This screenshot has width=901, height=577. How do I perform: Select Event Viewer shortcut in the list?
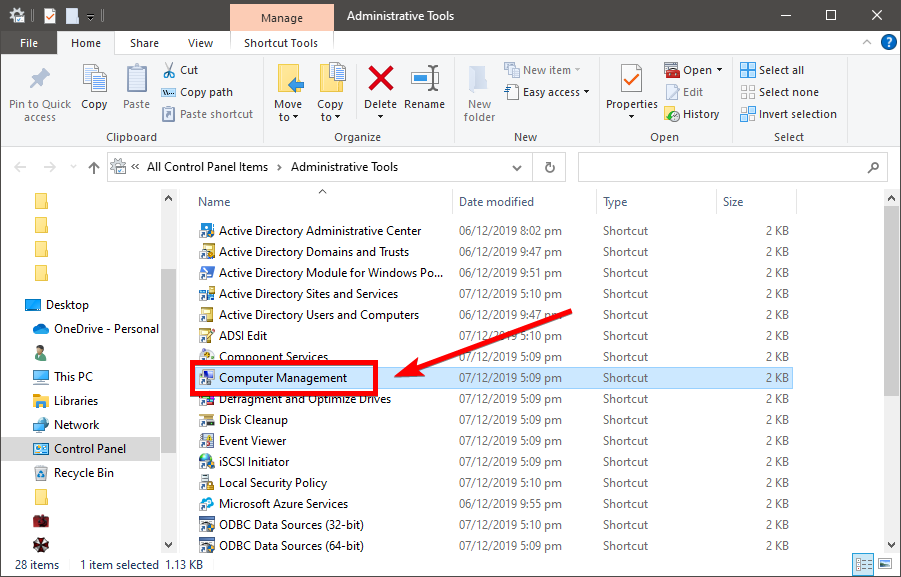coord(252,441)
